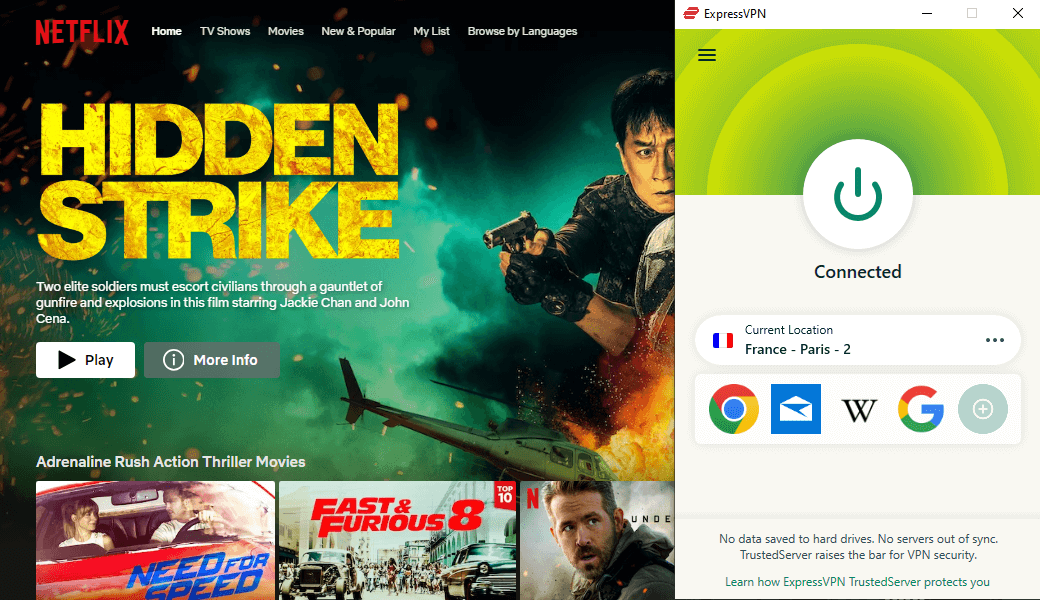This screenshot has height=600, width=1040.
Task: Toggle the VPN connection power button
Action: [857, 193]
